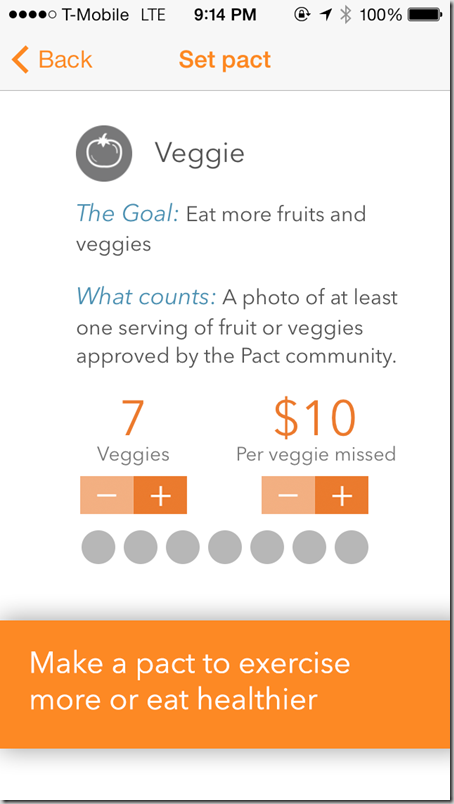Select the first gray day circle

98,547
